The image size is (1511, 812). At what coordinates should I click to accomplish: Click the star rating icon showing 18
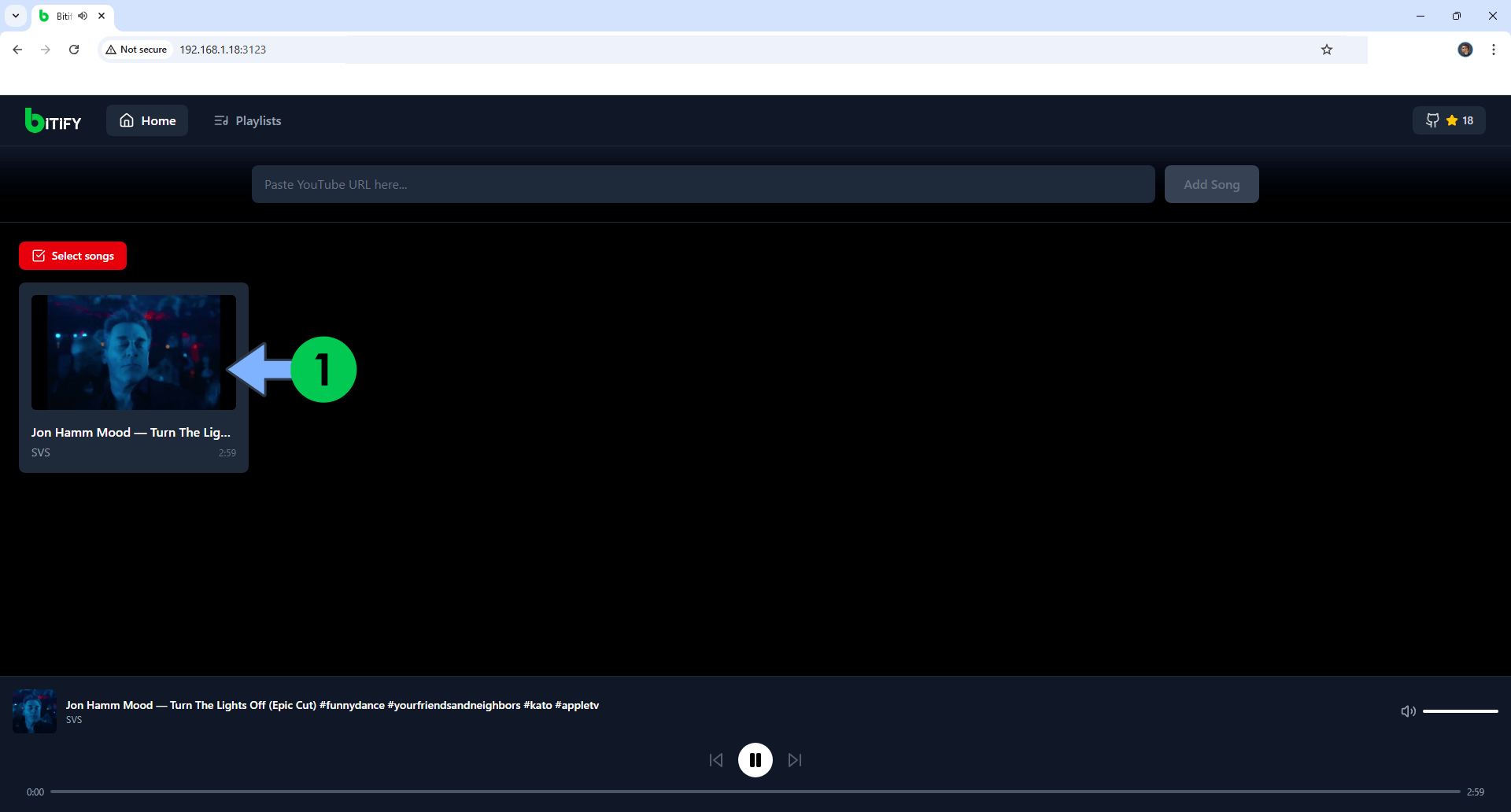pyautogui.click(x=1452, y=120)
